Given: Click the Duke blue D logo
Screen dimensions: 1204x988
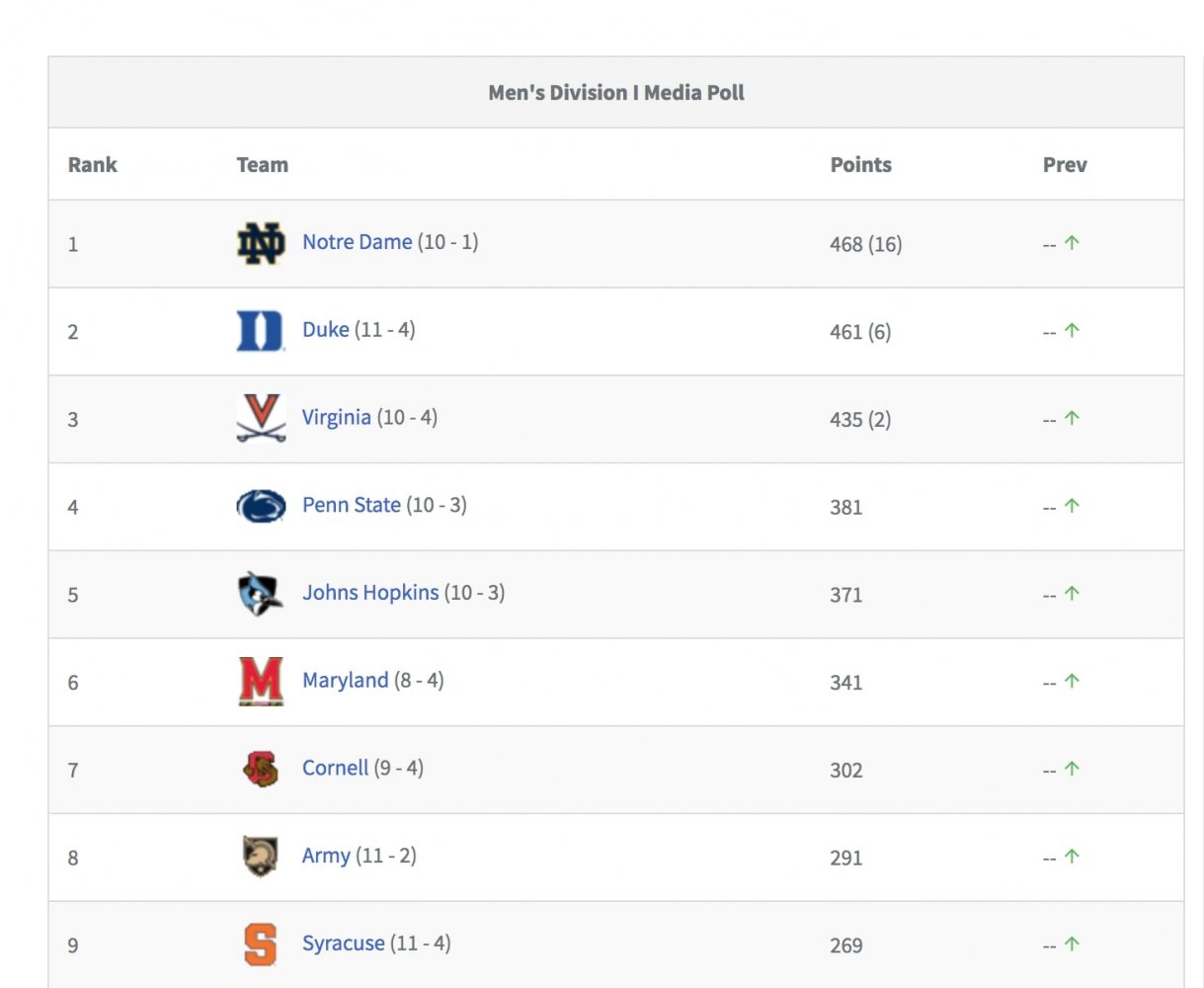Looking at the screenshot, I should click(261, 331).
